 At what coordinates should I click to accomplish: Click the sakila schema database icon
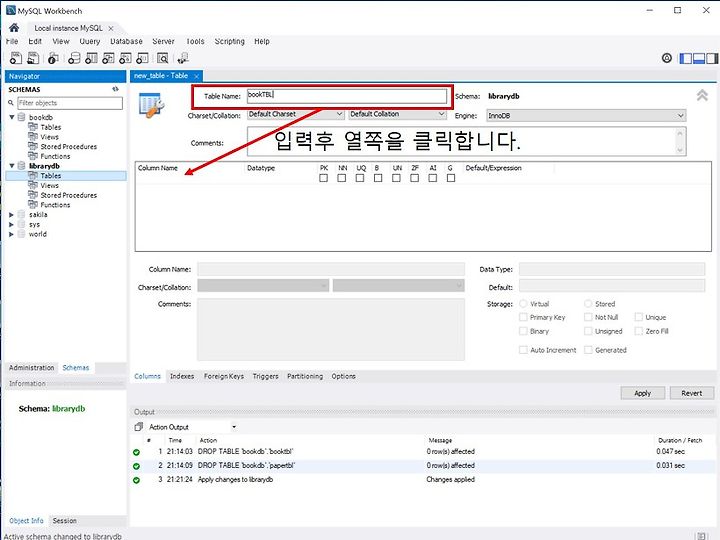click(x=21, y=214)
